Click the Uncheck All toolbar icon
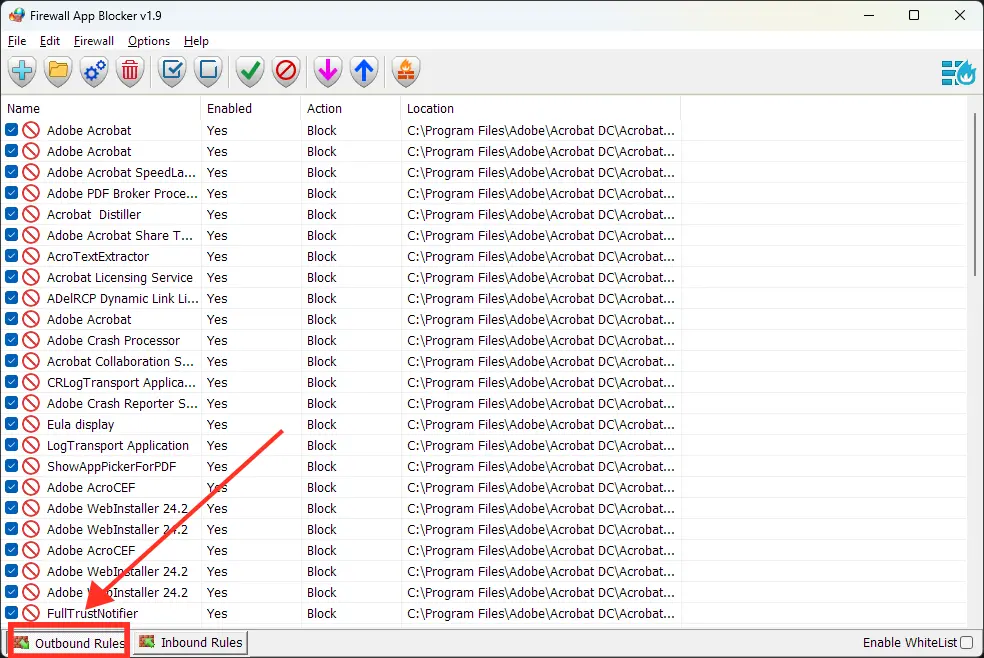This screenshot has width=984, height=658. [x=208, y=71]
